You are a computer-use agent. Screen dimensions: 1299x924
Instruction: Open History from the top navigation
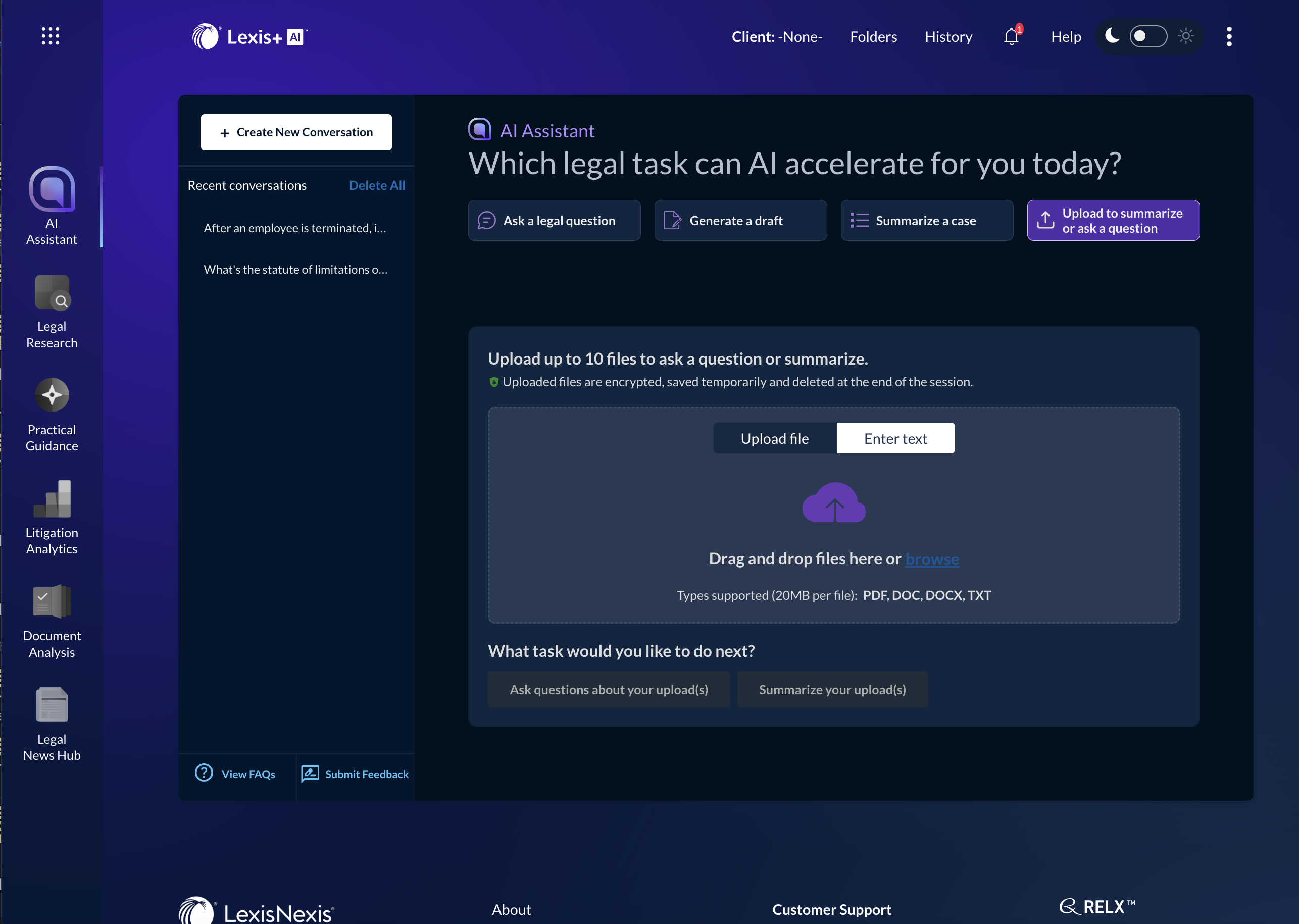[948, 37]
